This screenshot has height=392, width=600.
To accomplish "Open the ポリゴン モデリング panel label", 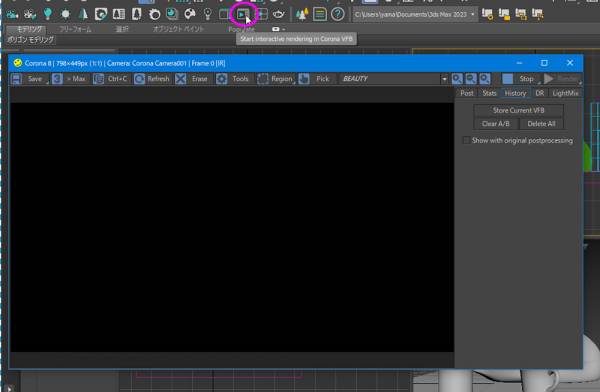I will click(31, 39).
